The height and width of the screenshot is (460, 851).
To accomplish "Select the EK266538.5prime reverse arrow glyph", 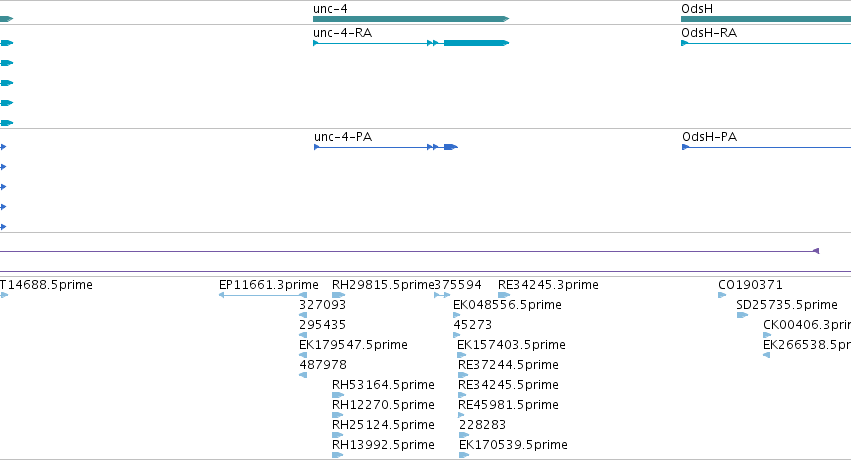I will (766, 355).
